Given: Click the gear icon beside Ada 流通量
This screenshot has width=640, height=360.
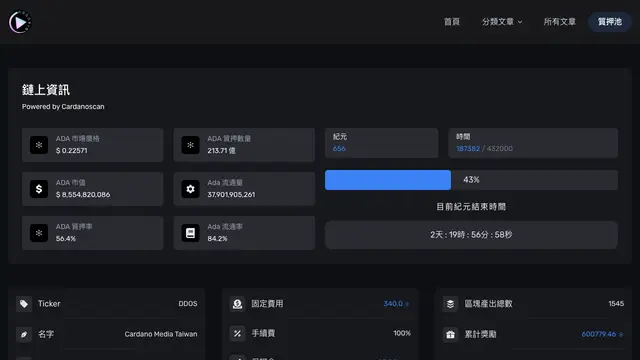Looking at the screenshot, I should coord(190,189).
